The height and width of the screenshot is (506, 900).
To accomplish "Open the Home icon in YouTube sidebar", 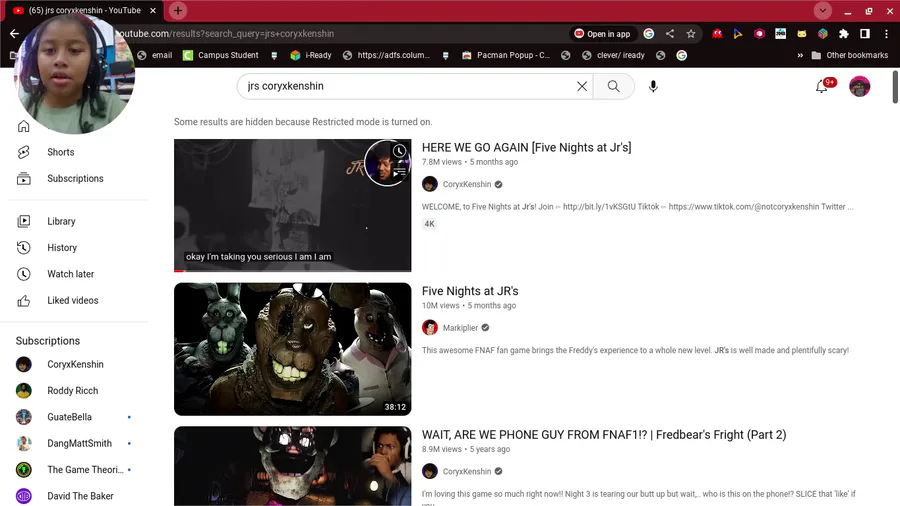I will [x=24, y=126].
